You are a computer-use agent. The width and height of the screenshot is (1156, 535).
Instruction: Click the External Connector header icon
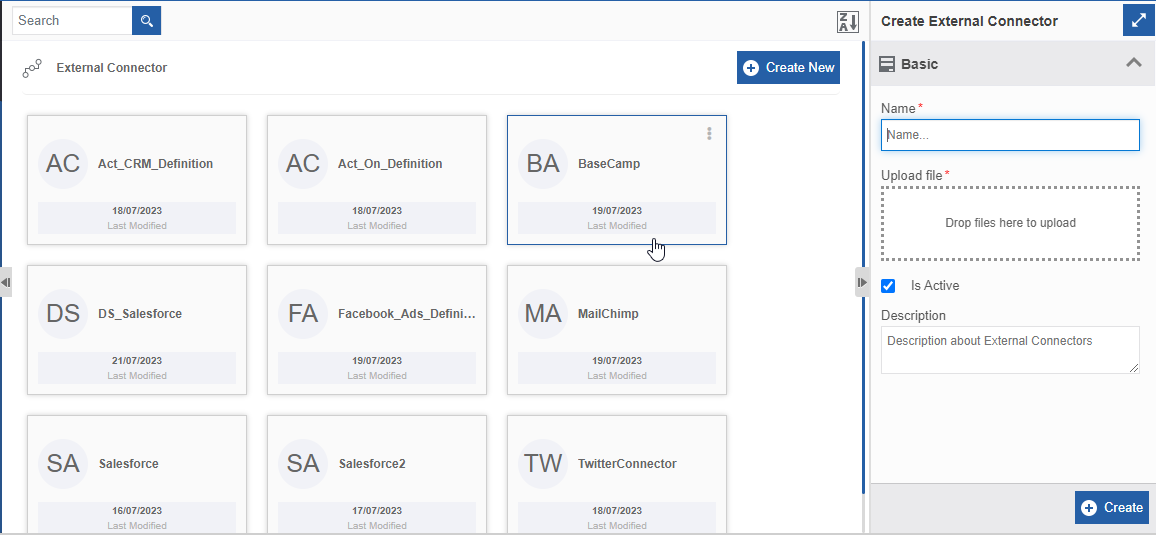32,69
